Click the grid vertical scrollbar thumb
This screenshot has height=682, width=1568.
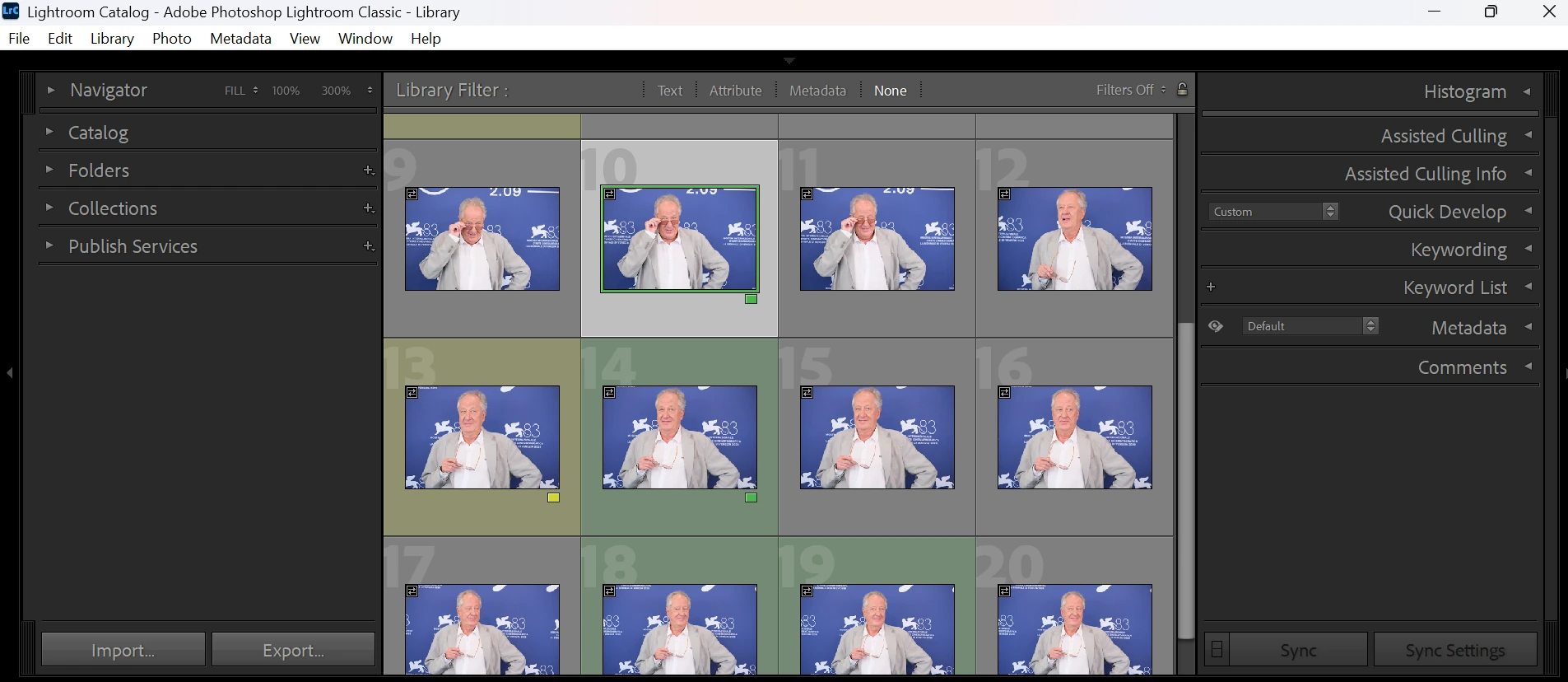coord(1186,481)
